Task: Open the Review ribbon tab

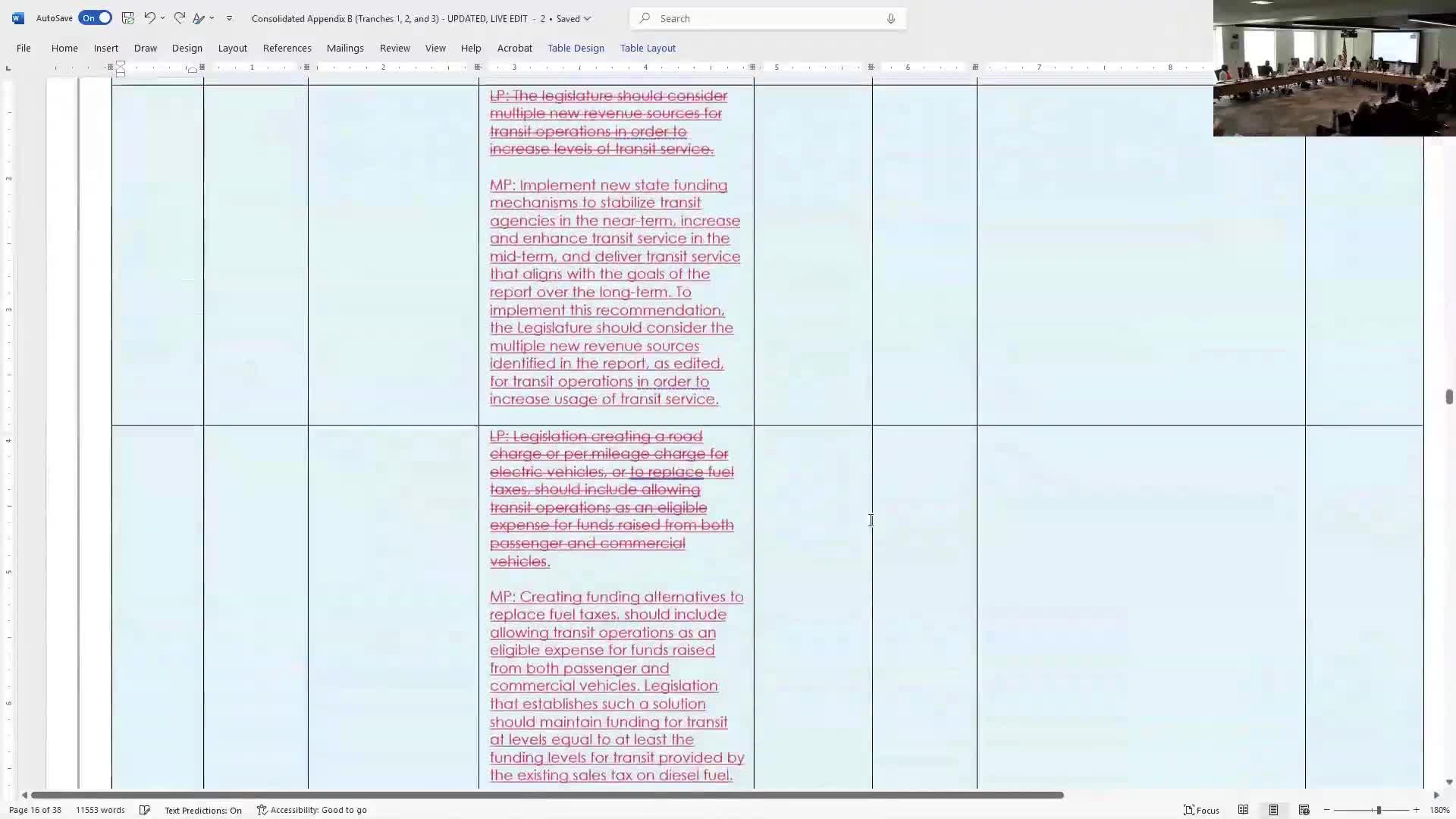Action: 394,48
